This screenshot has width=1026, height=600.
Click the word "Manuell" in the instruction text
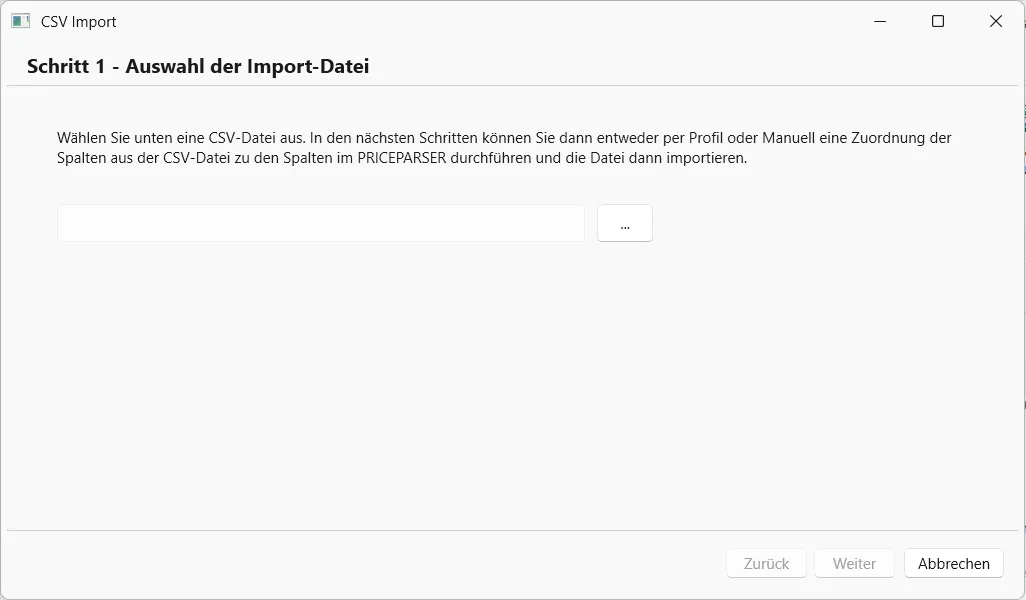coord(788,138)
